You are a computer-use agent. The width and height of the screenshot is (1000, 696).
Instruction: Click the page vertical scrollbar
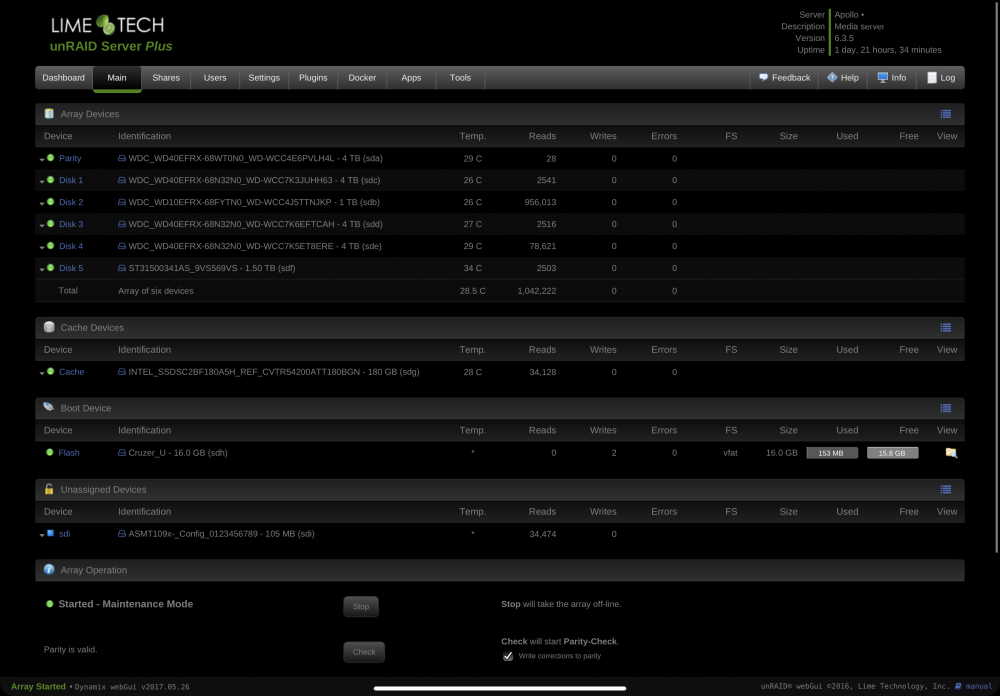pos(997,278)
